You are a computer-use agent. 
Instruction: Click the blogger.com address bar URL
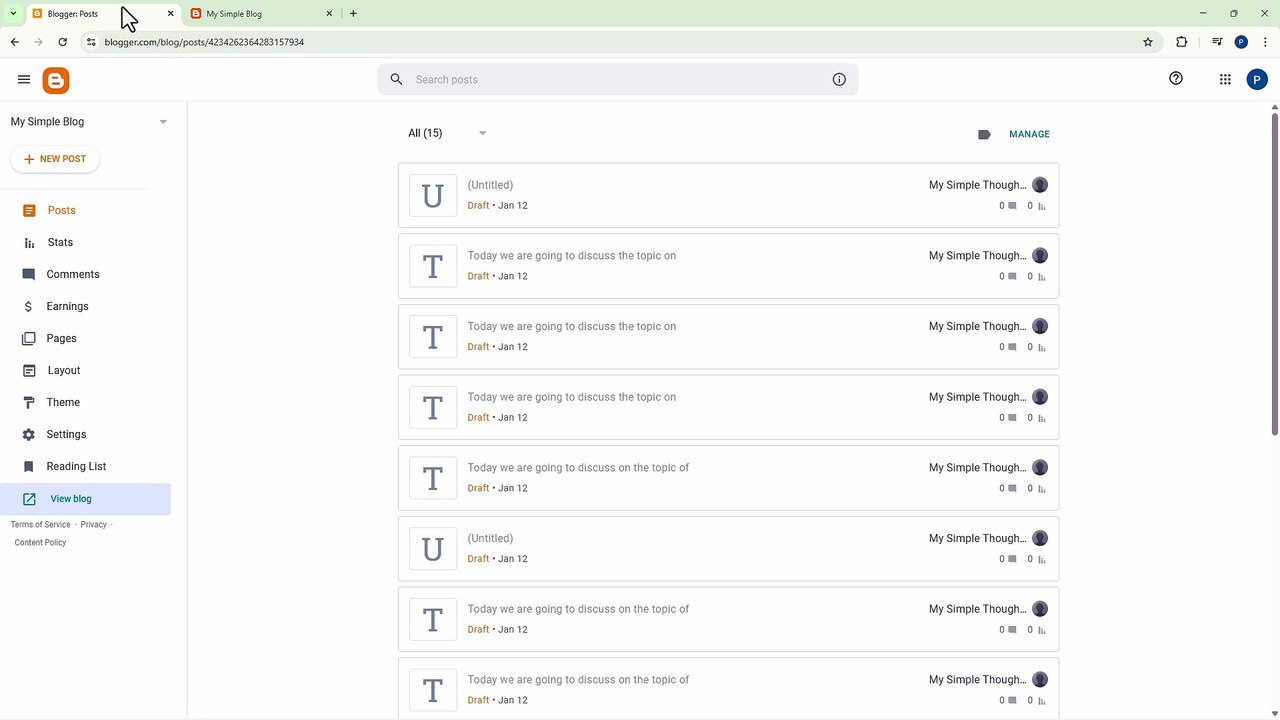pos(204,42)
